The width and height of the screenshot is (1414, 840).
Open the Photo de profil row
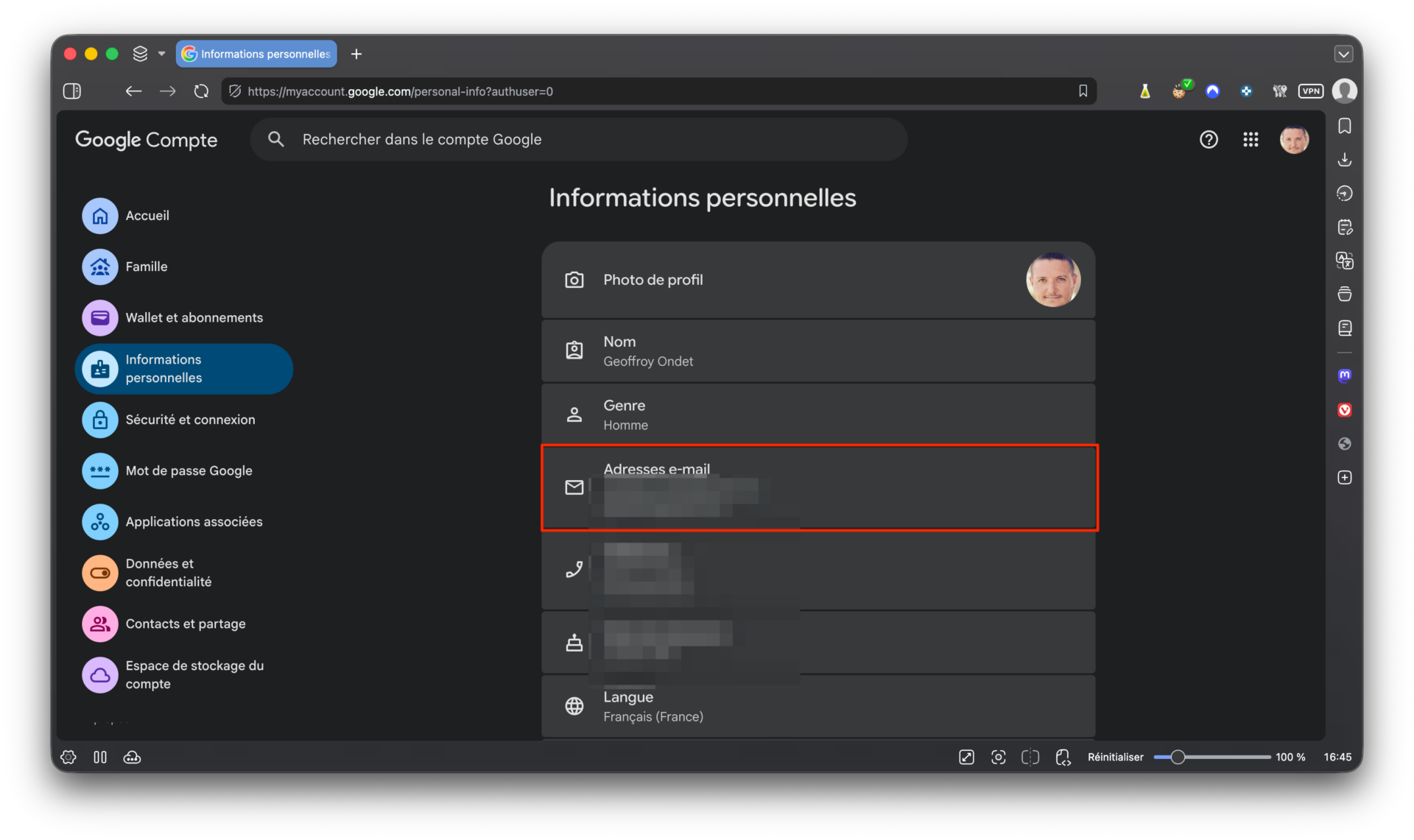(818, 280)
